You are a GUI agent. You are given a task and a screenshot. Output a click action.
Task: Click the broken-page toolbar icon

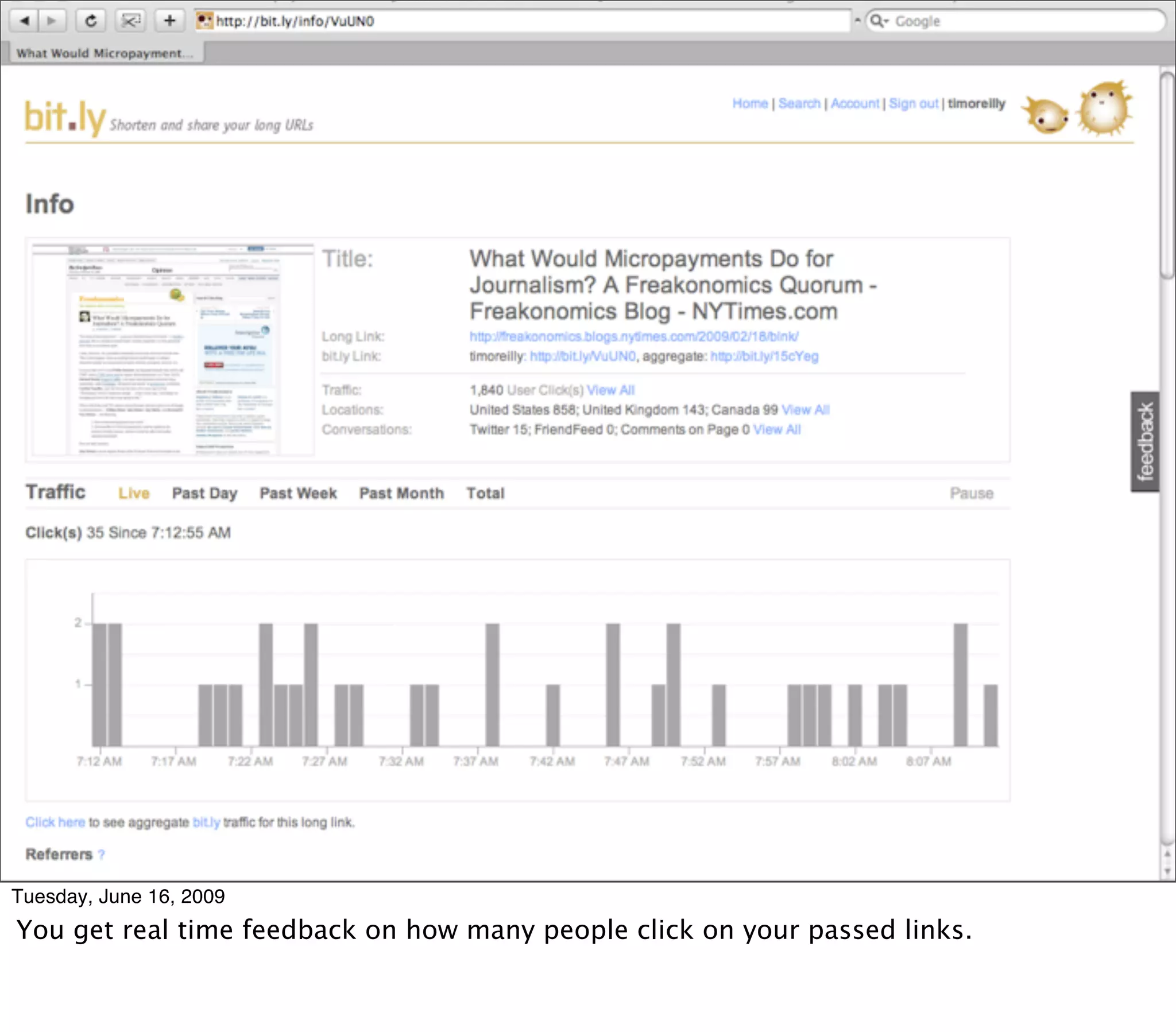tap(130, 21)
